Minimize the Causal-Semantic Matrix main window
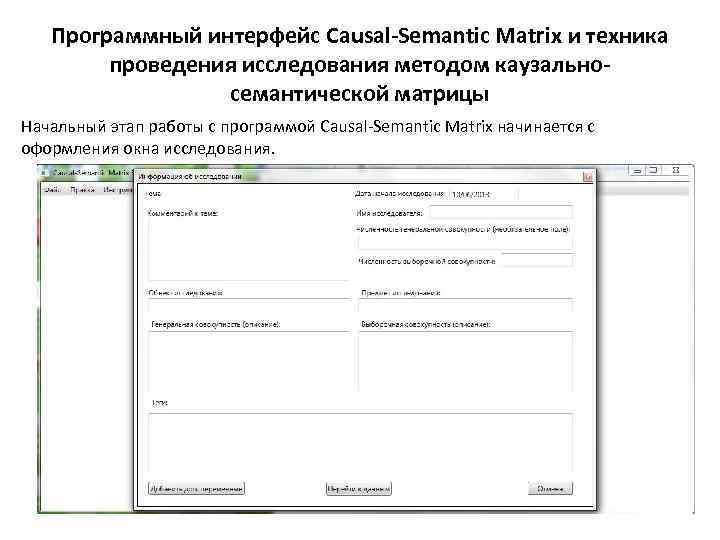The height and width of the screenshot is (540, 720). tap(636, 170)
